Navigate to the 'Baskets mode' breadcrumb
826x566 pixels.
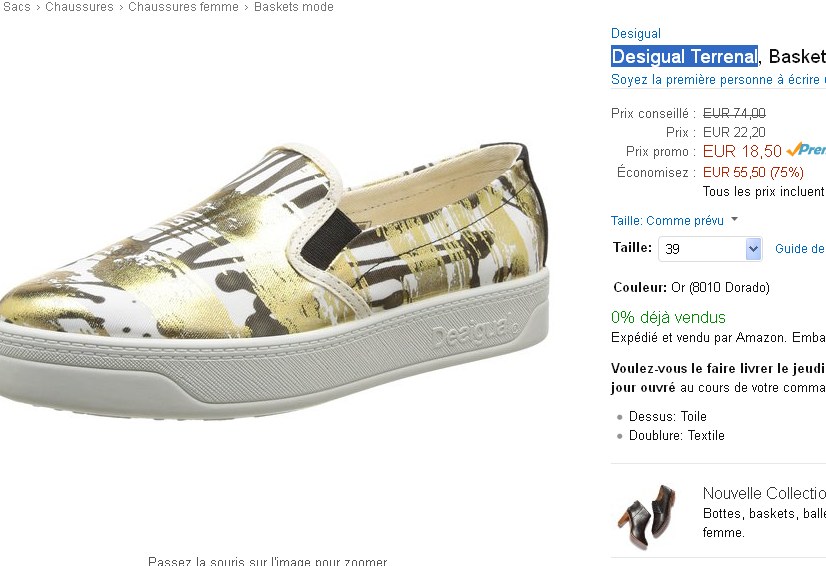(x=294, y=7)
